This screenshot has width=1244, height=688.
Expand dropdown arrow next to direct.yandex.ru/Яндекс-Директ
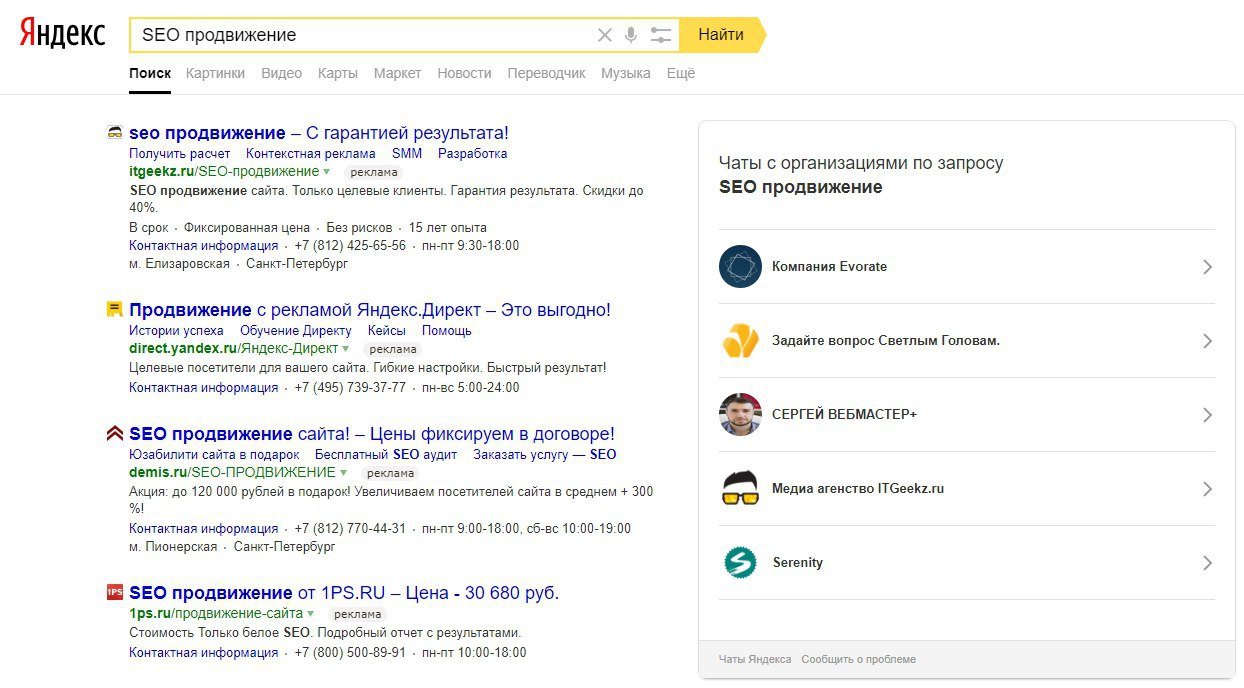click(x=346, y=349)
